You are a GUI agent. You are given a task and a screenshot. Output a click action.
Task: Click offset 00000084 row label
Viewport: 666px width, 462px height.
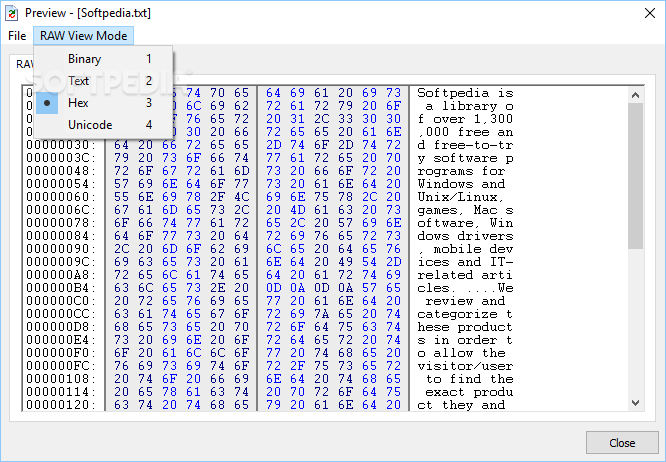point(61,236)
